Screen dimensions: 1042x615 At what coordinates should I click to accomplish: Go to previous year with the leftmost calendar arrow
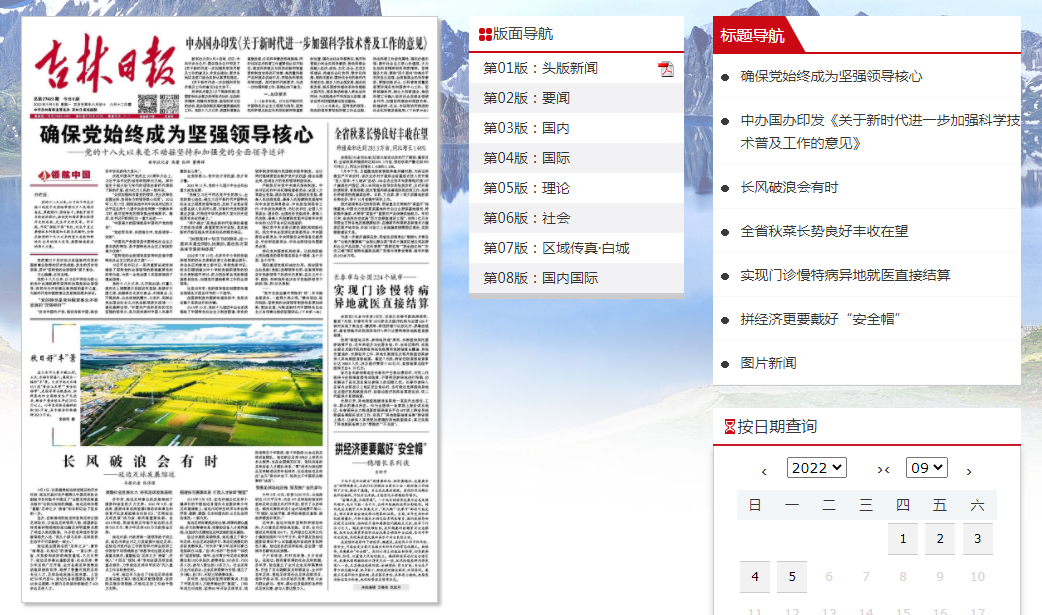(x=764, y=470)
